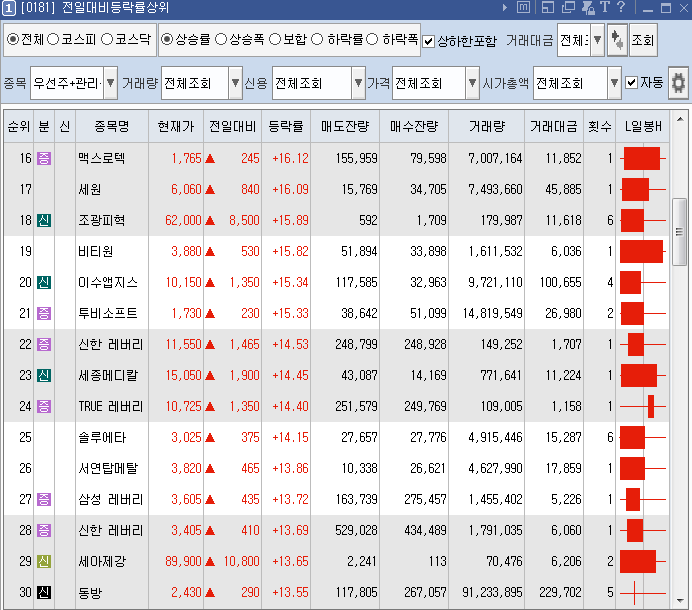Click the 전일대비 column header
Screen dimensions: 692x610
(233, 127)
